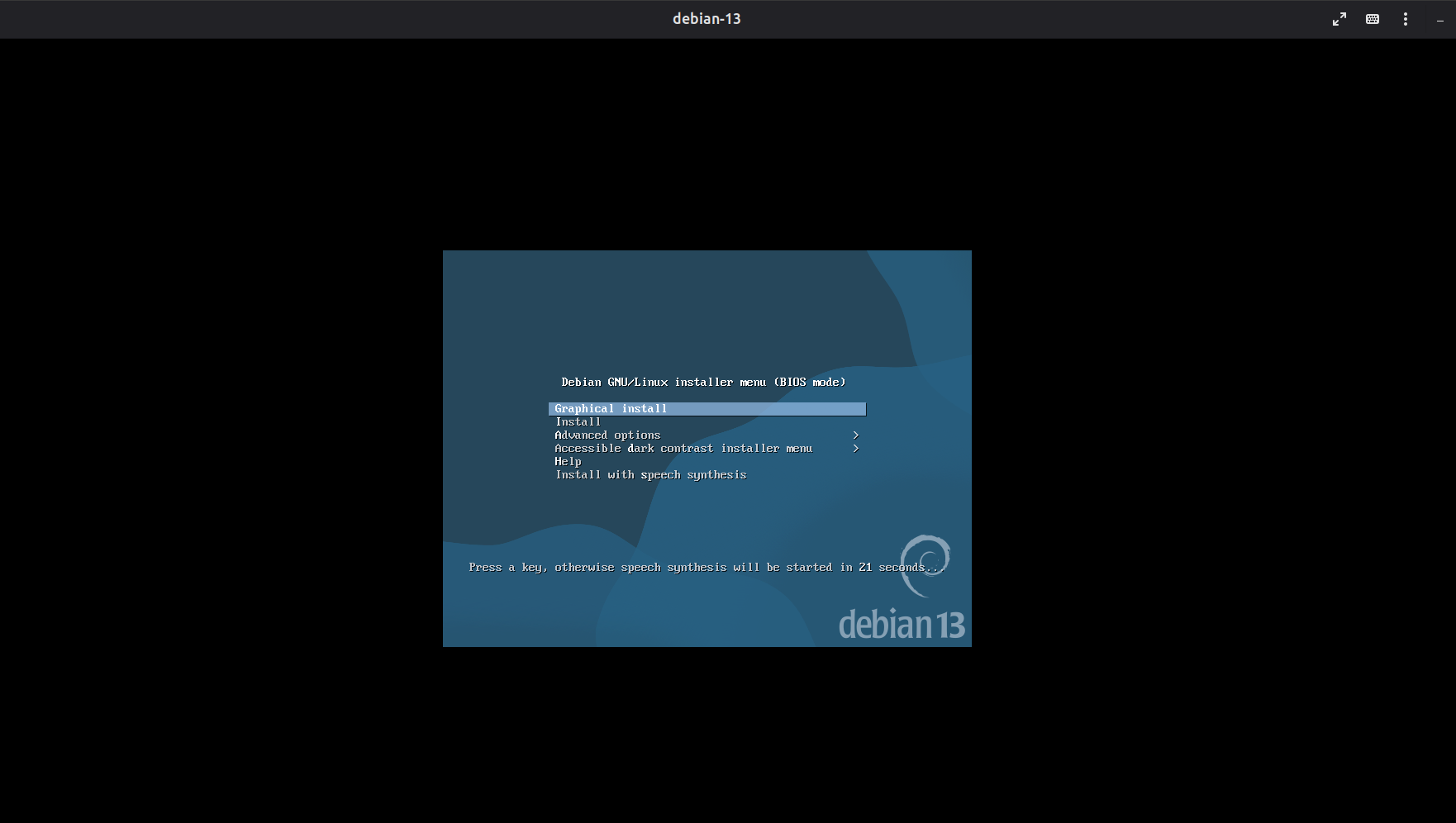
Task: Click the speech synthesis countdown message
Action: coord(707,568)
